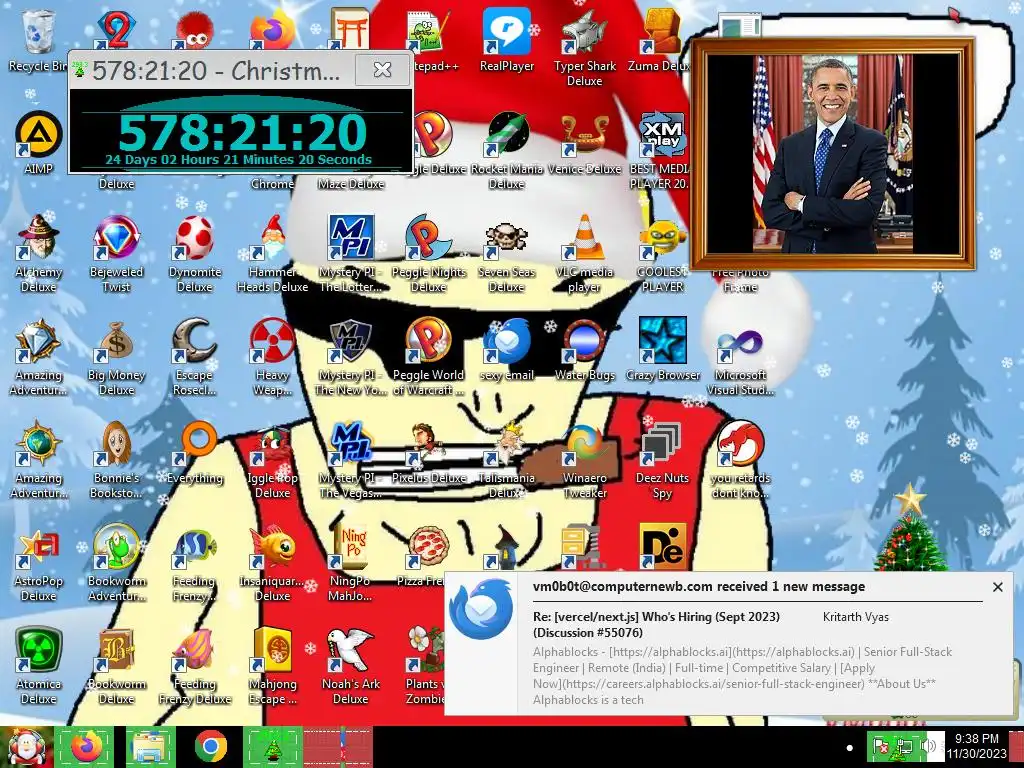Launch Typer Shark Deluxe
Image resolution: width=1024 pixels, height=768 pixels.
pyautogui.click(x=584, y=48)
